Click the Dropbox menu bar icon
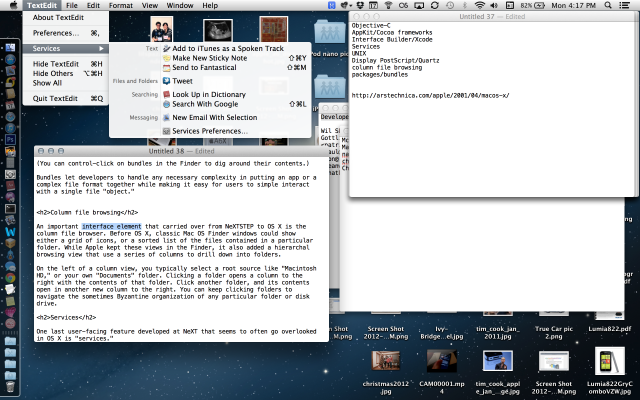 point(360,5)
